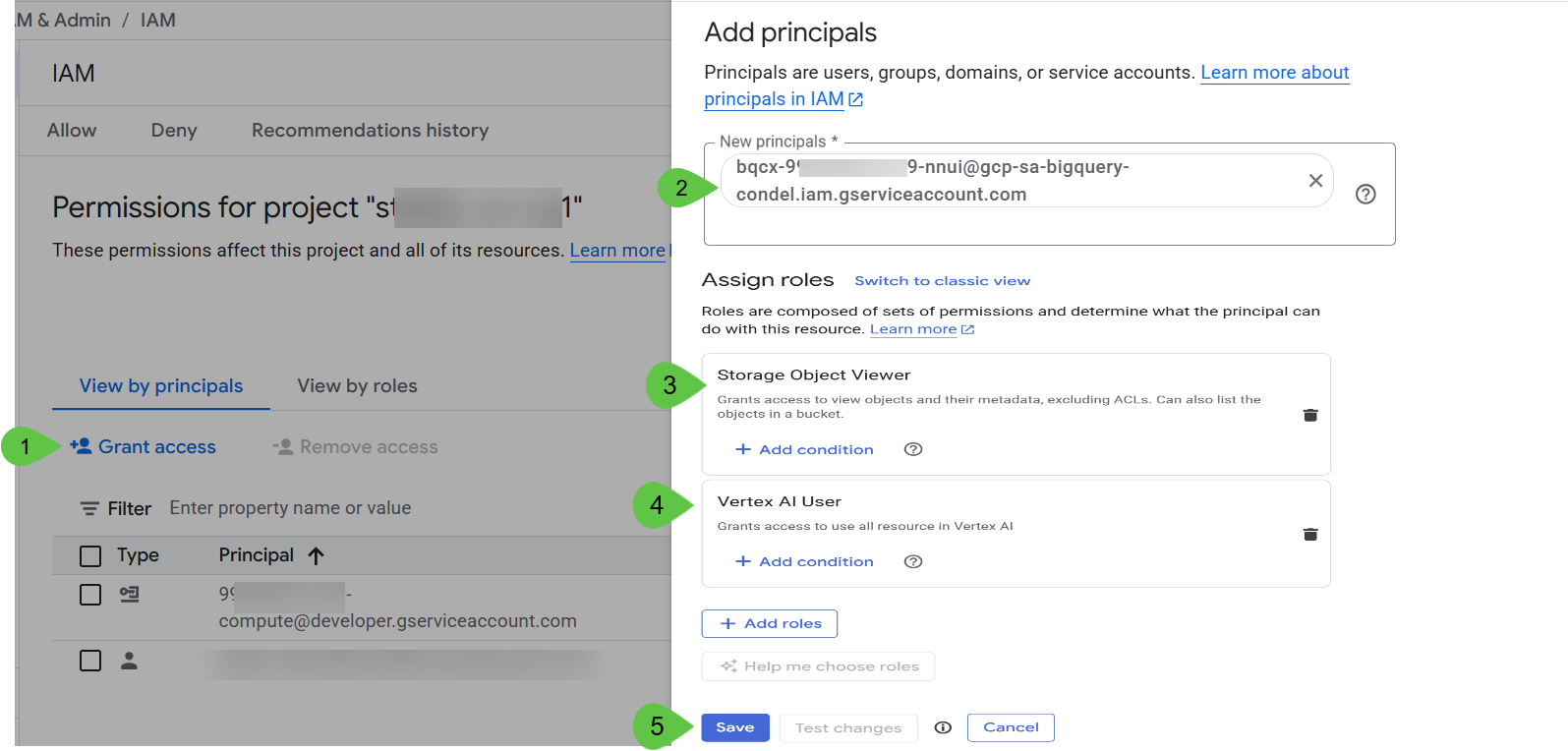
Task: Click Add roles
Action: [770, 623]
